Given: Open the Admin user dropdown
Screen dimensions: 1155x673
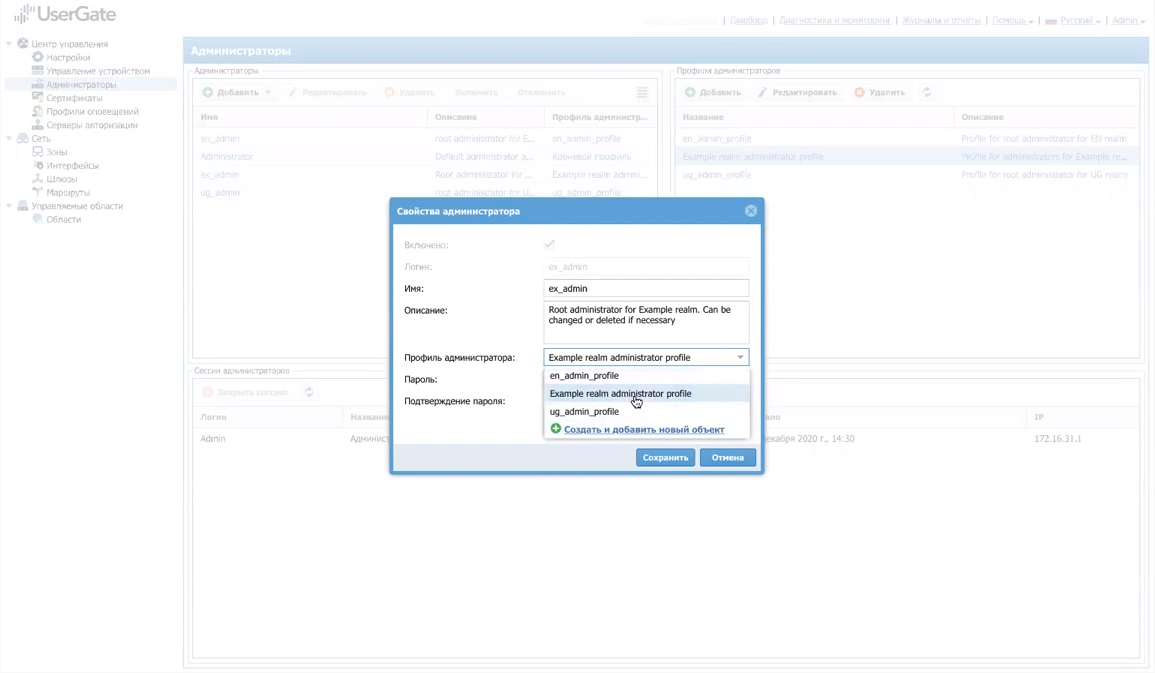Looking at the screenshot, I should (1128, 21).
